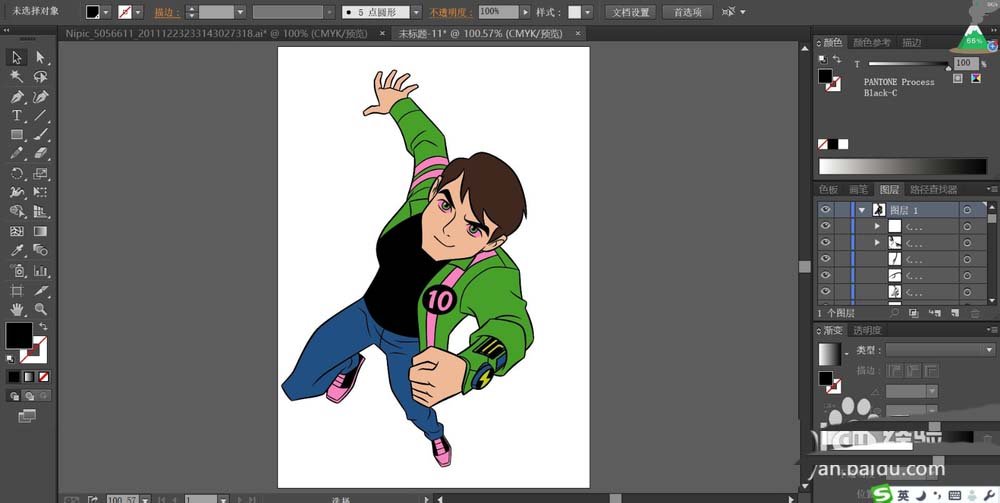The image size is (1000, 503).
Task: Set toolbox fill mode to None
Action: coord(43,377)
